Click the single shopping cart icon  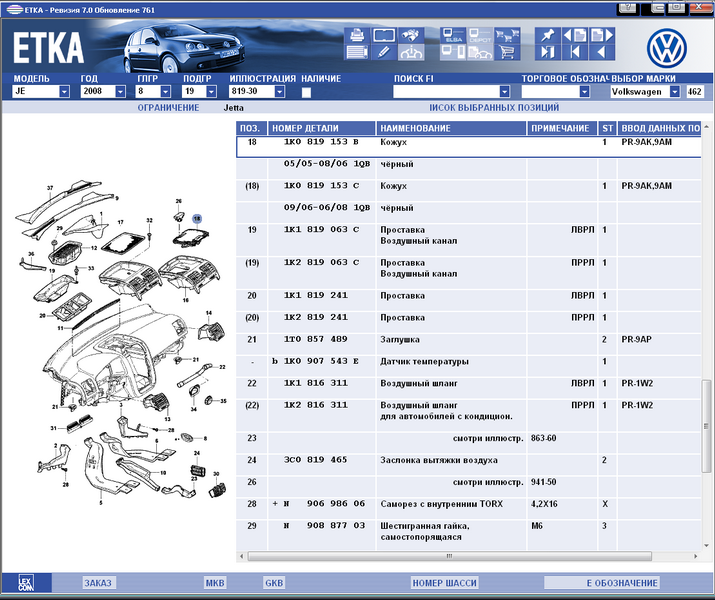coord(507,52)
